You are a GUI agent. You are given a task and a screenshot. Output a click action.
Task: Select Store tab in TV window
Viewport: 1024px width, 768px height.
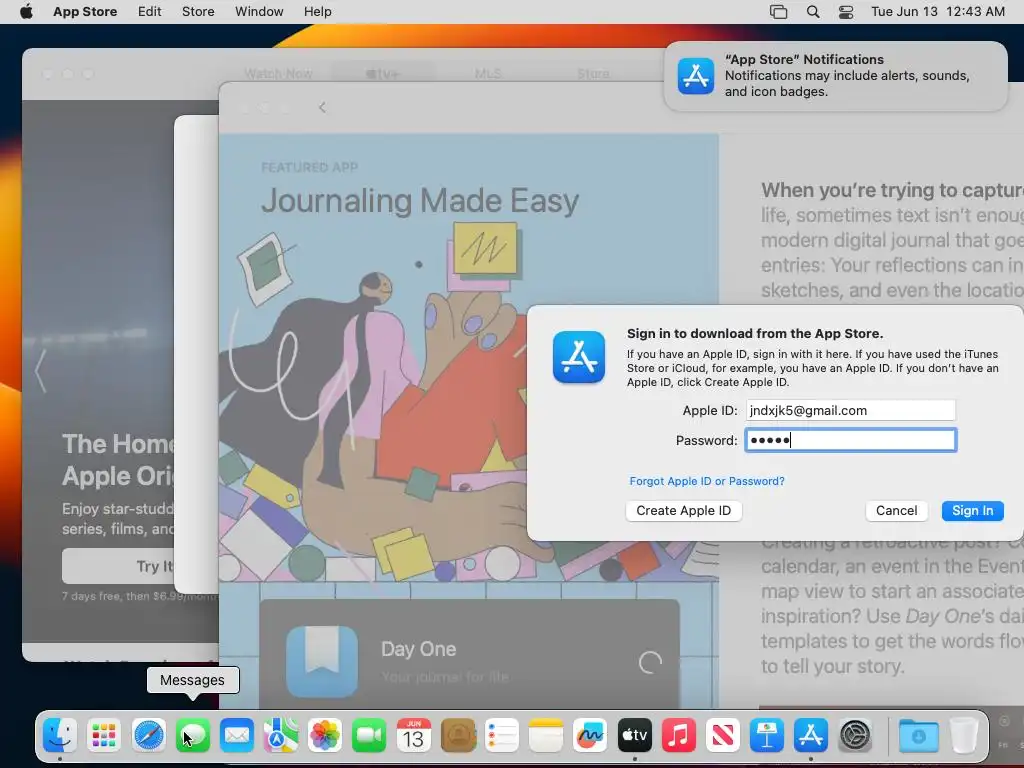coord(593,74)
